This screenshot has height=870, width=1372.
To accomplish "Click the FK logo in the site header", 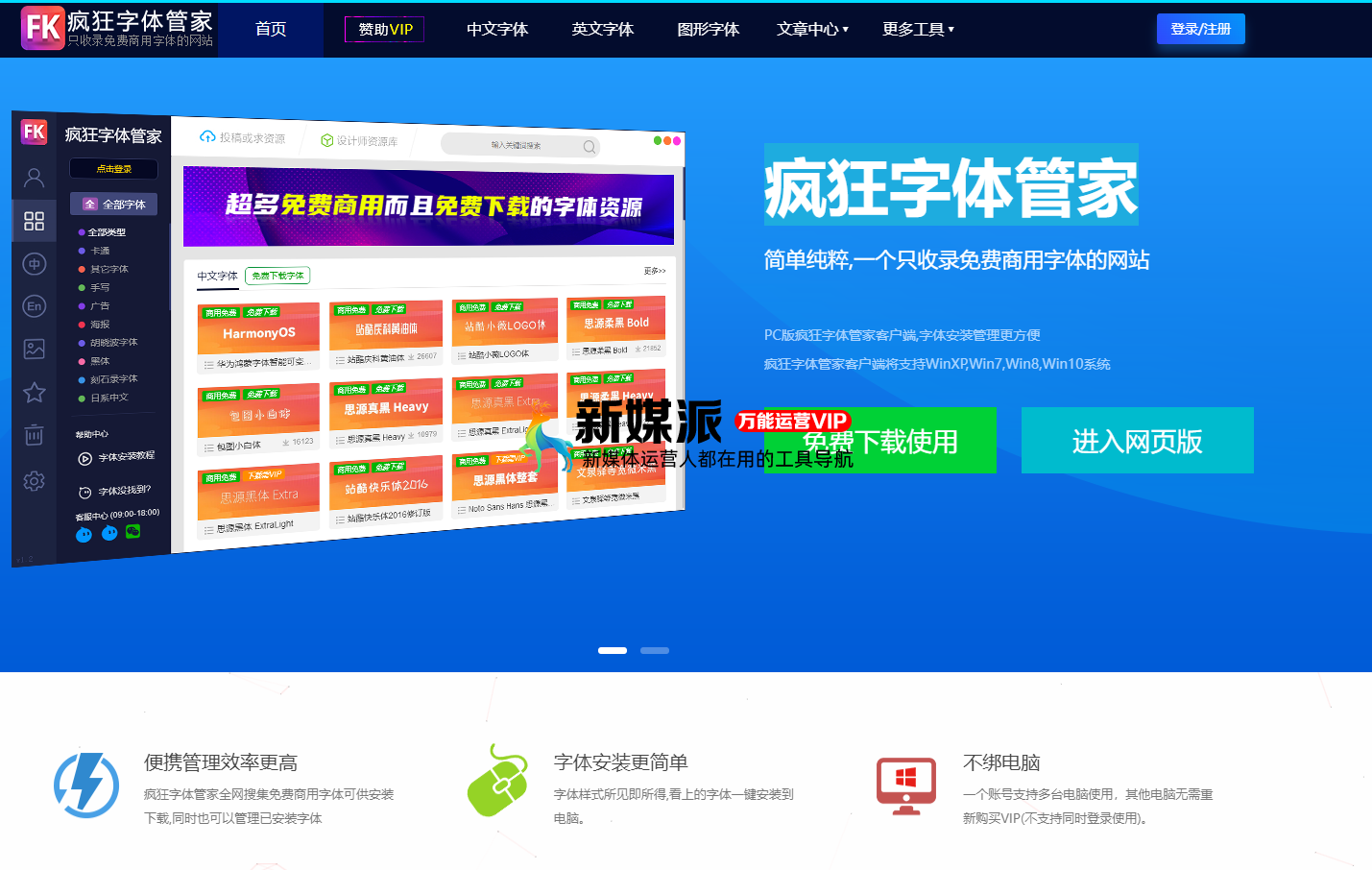I will (x=43, y=28).
